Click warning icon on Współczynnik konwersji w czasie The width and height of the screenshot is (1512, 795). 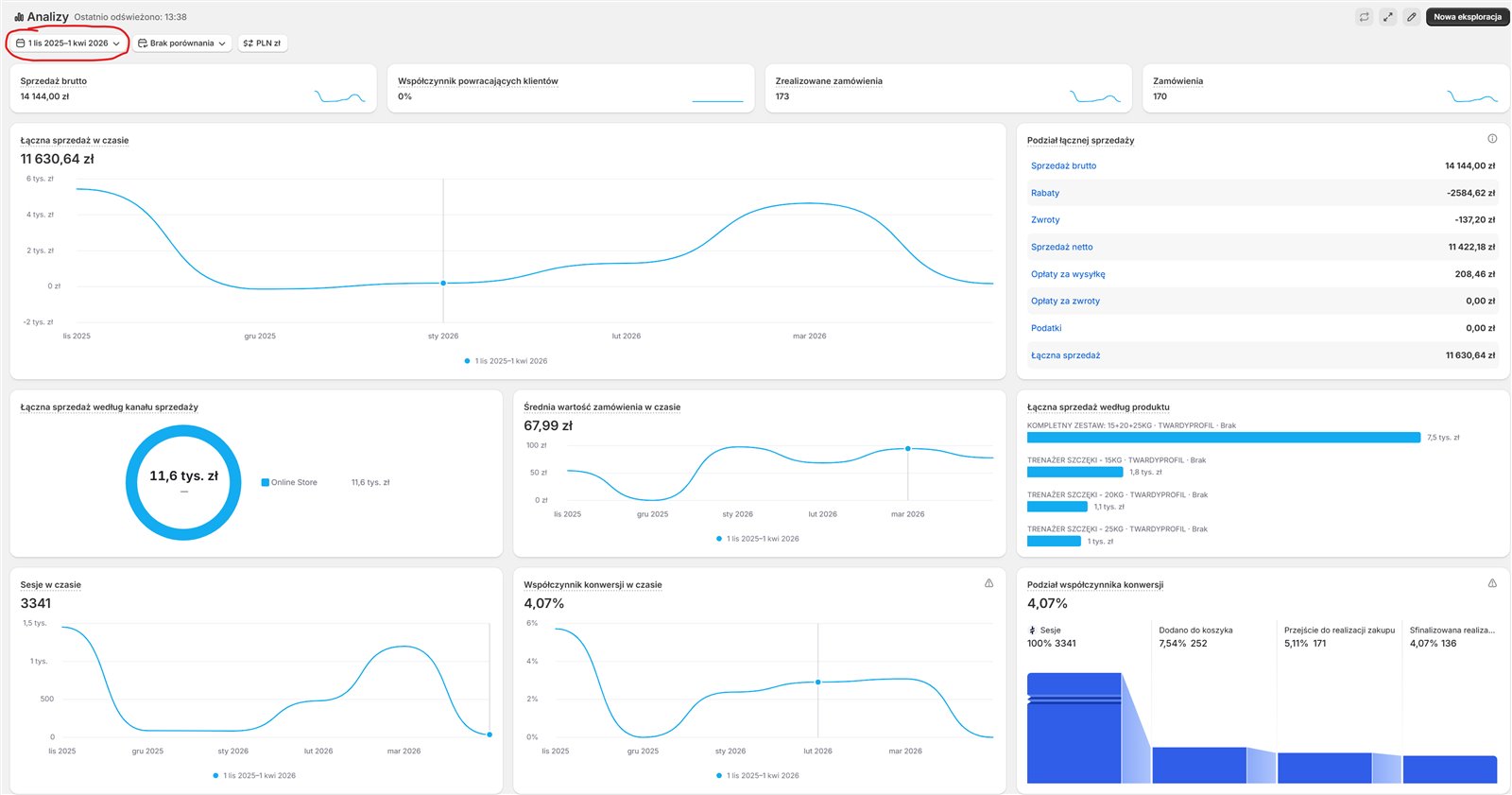tap(988, 583)
